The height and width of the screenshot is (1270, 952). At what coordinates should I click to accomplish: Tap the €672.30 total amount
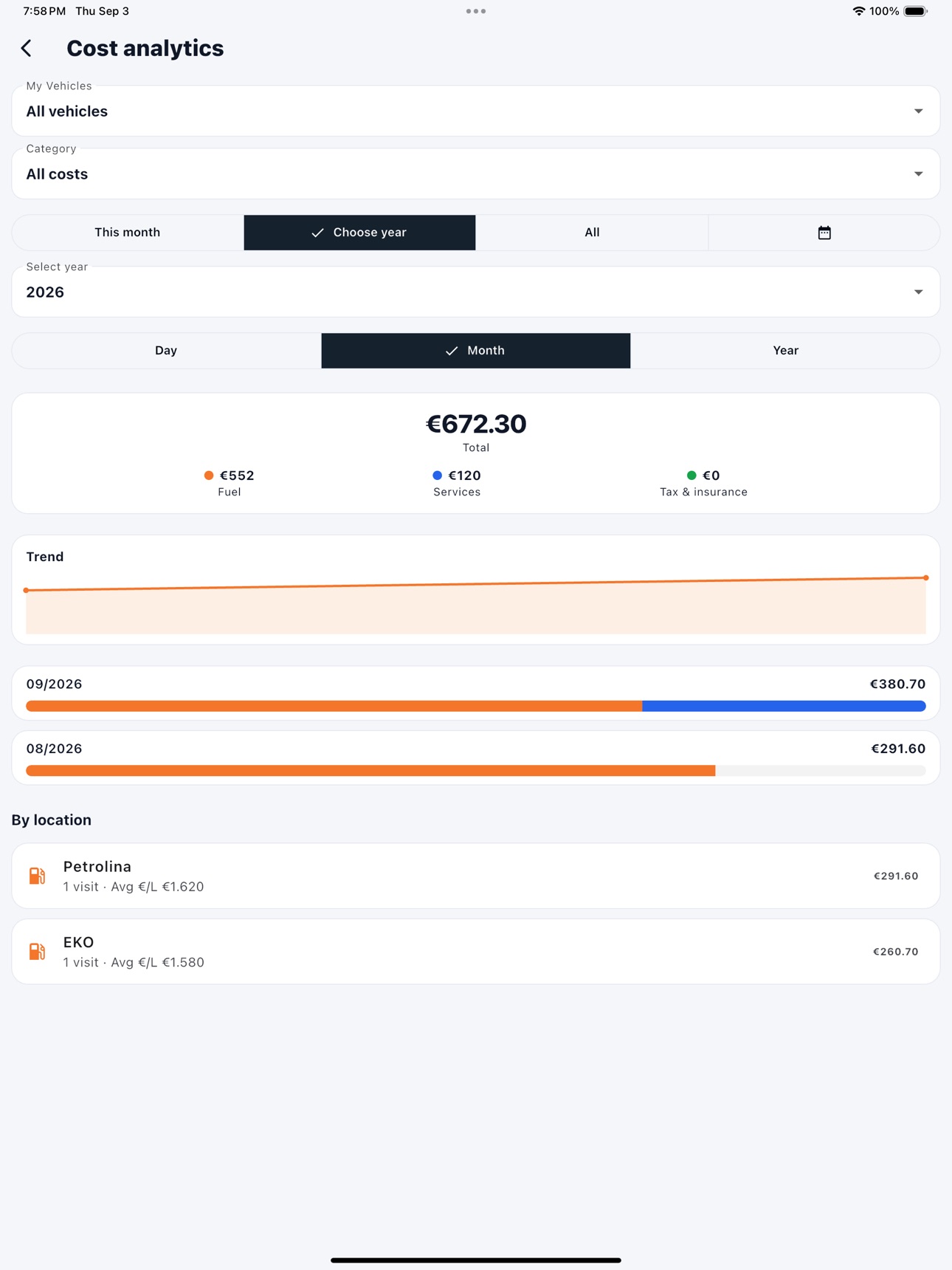click(x=476, y=424)
